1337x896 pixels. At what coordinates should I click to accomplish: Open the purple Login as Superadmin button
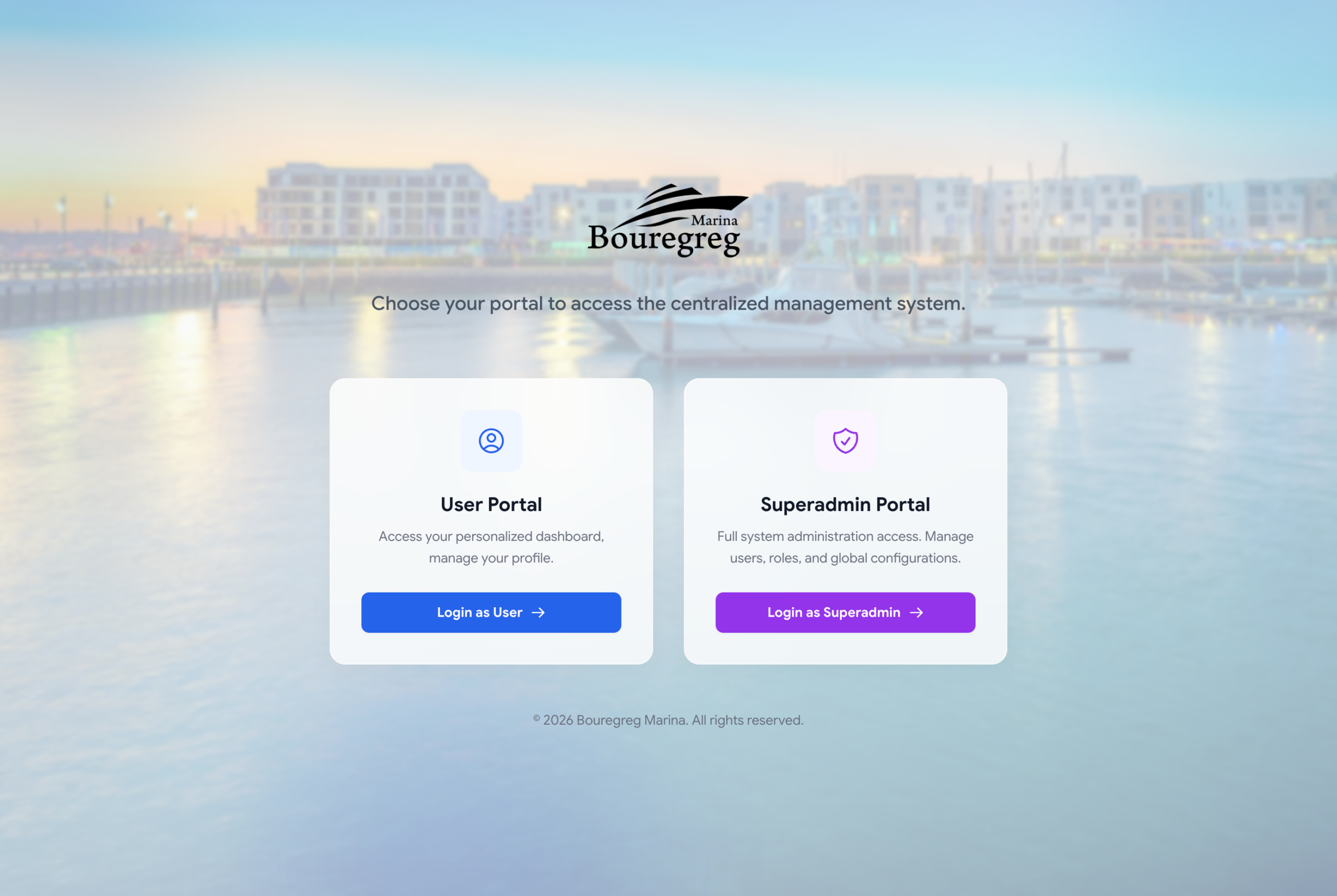845,612
